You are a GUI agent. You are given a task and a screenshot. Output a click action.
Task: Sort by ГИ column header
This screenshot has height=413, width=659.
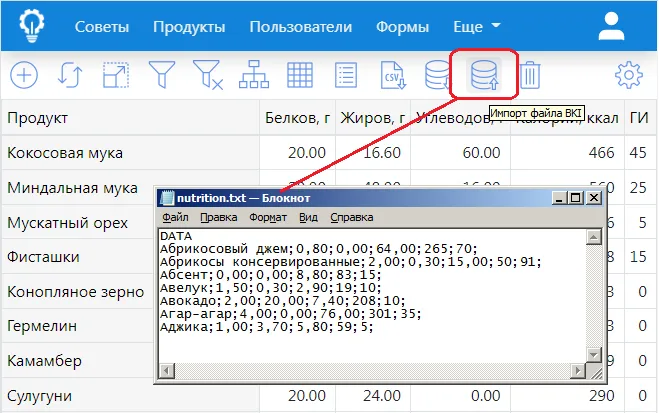[x=639, y=118]
